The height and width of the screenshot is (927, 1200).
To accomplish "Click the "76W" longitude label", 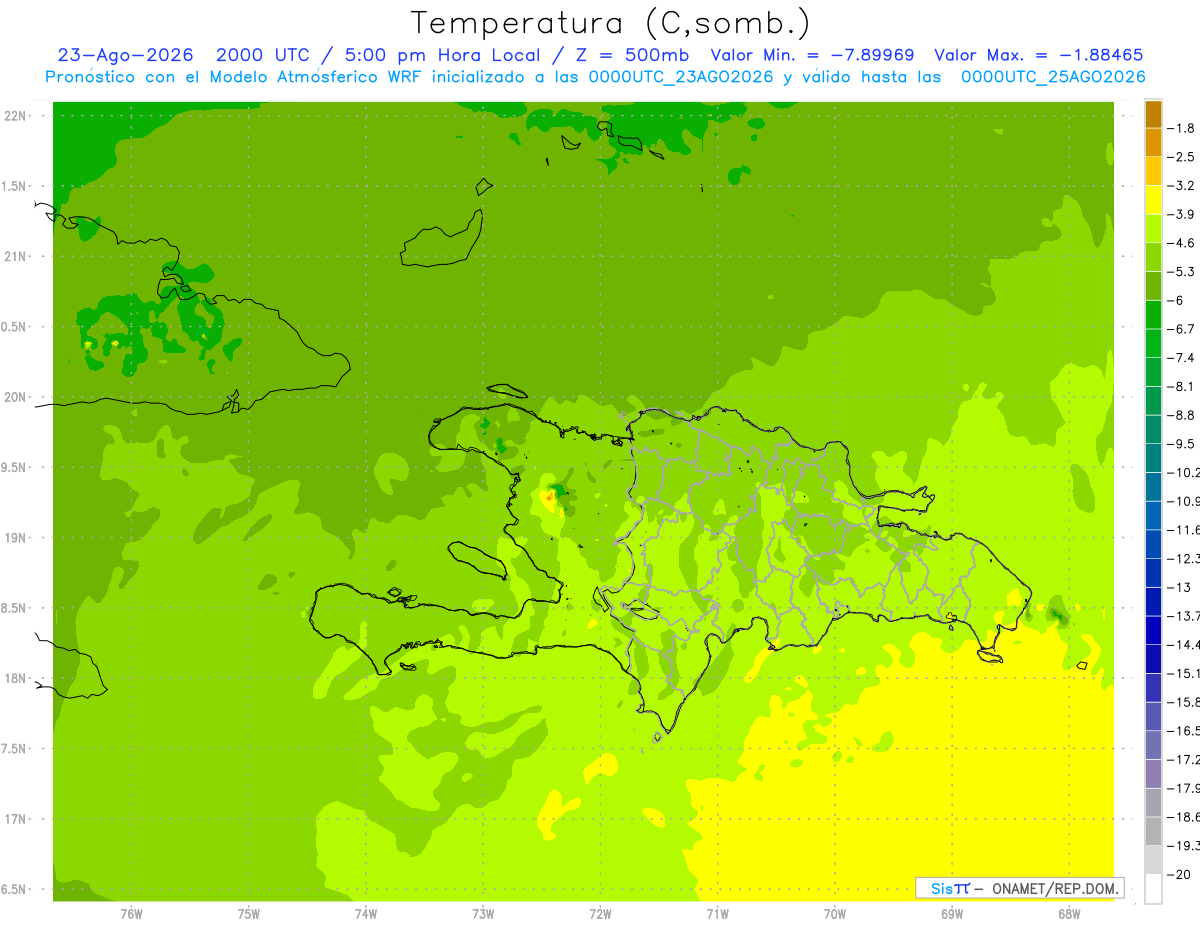I will (x=131, y=914).
